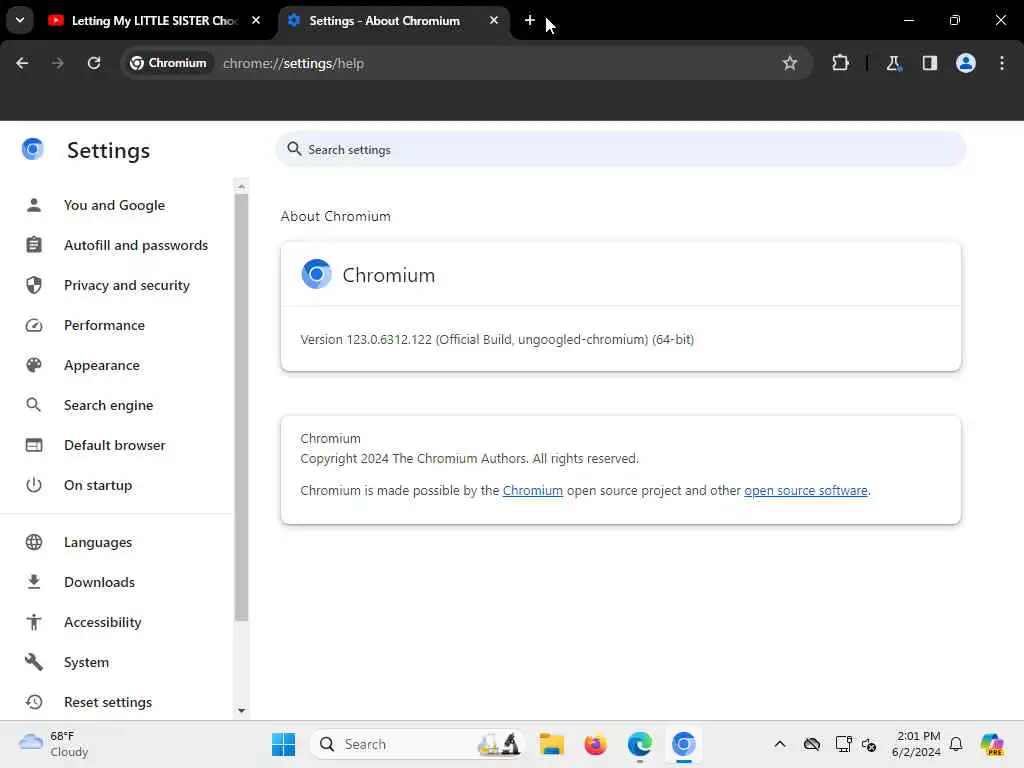Click the Version 123.0.6312.122 text
This screenshot has width=1024, height=768.
(497, 340)
